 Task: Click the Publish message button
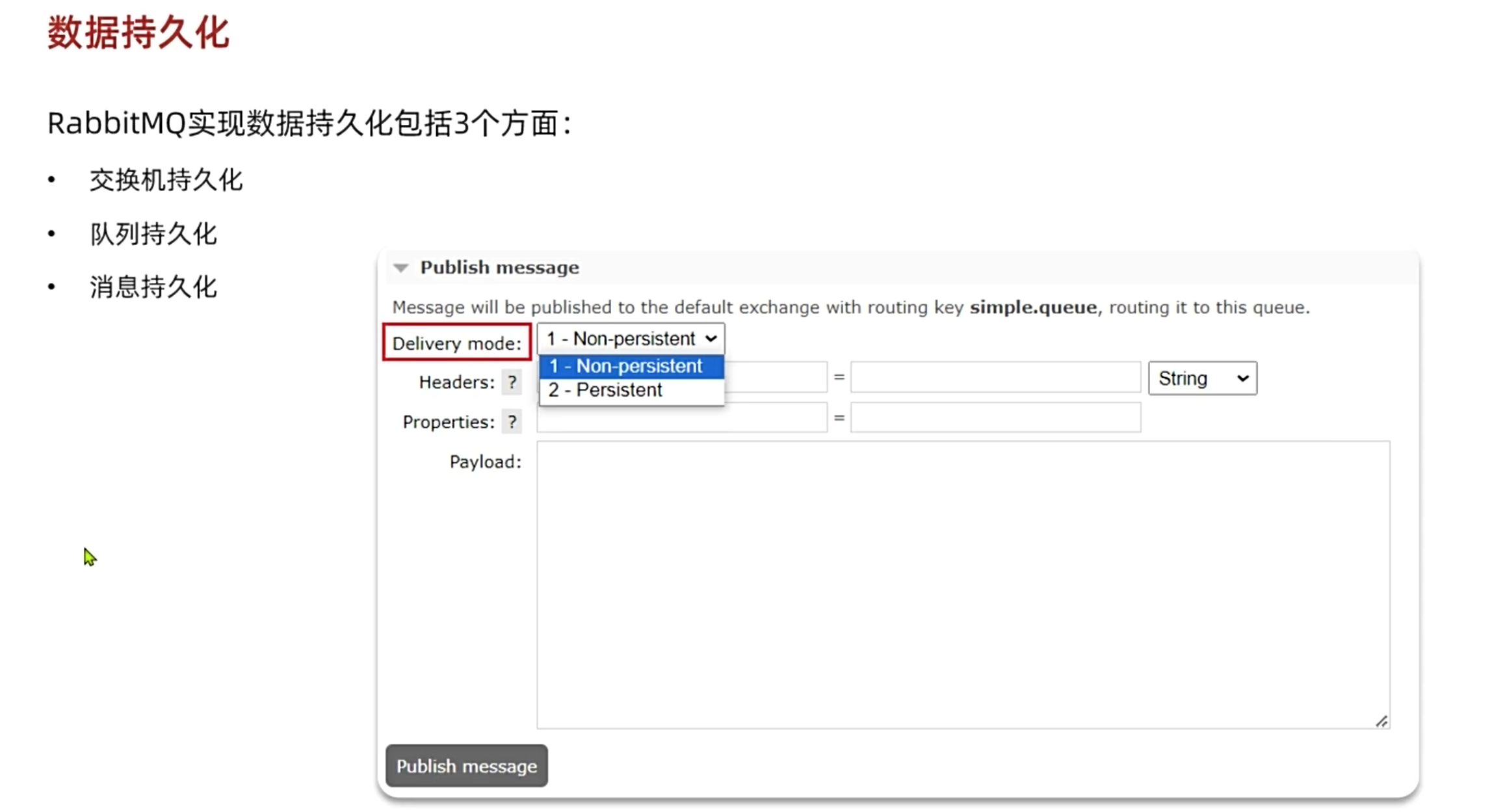coord(466,766)
